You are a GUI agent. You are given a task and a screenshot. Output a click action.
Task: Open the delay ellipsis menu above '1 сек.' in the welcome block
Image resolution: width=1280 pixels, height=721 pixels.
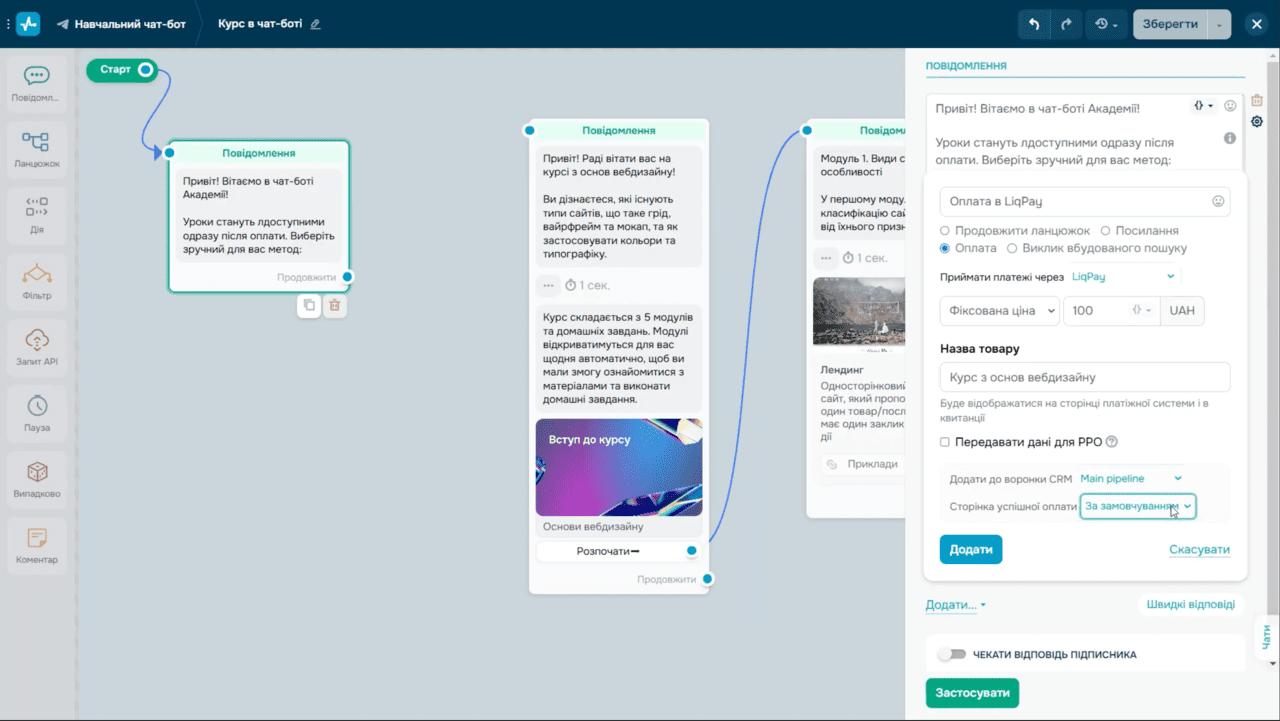tap(548, 285)
